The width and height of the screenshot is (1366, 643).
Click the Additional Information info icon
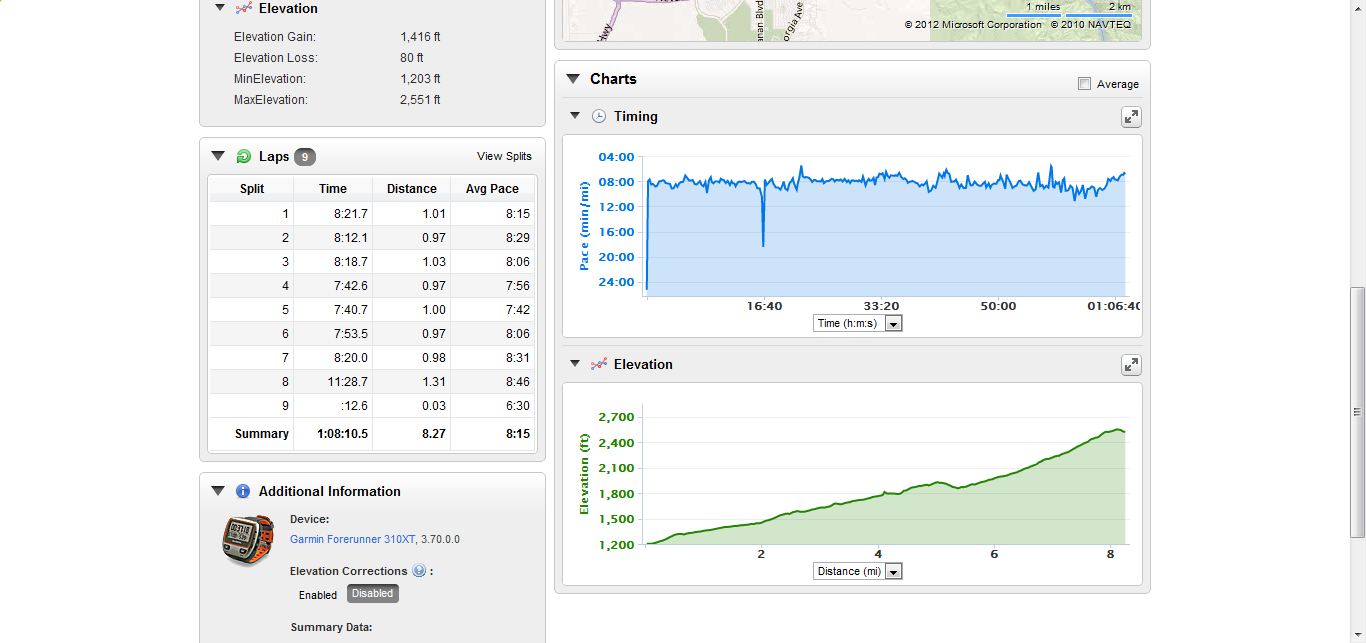(243, 491)
